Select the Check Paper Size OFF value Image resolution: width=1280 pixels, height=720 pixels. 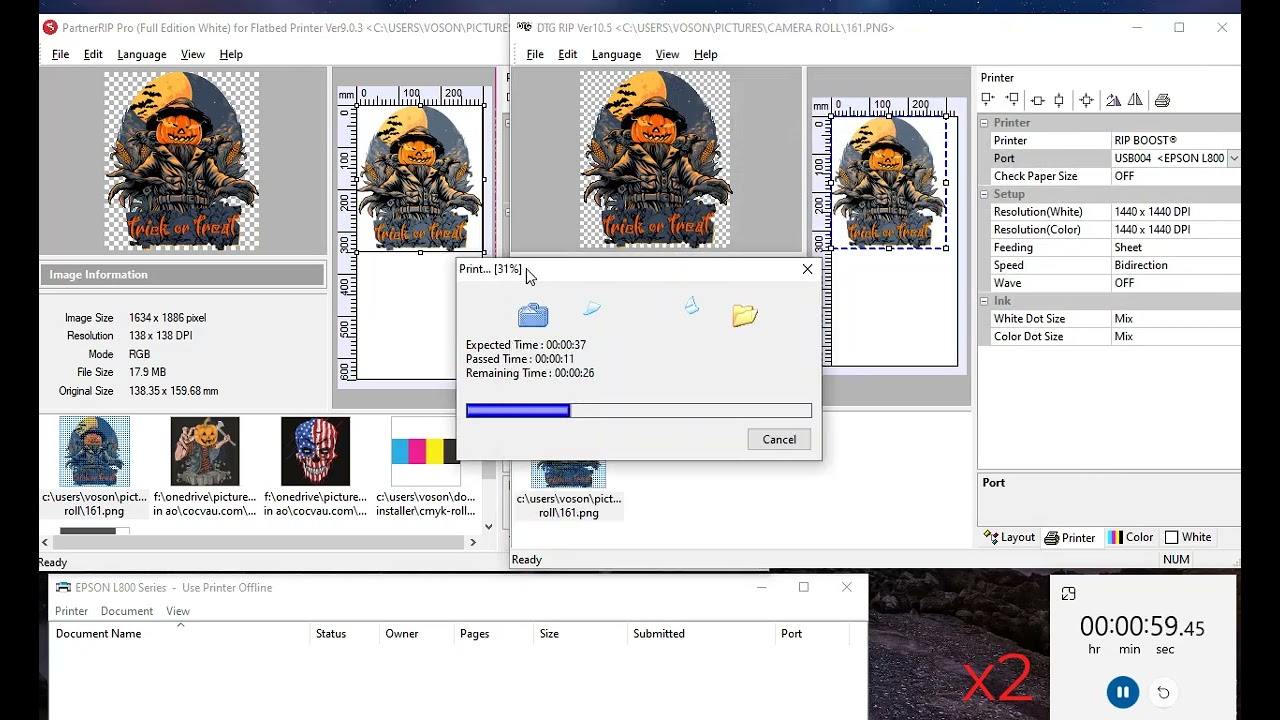pos(1175,176)
